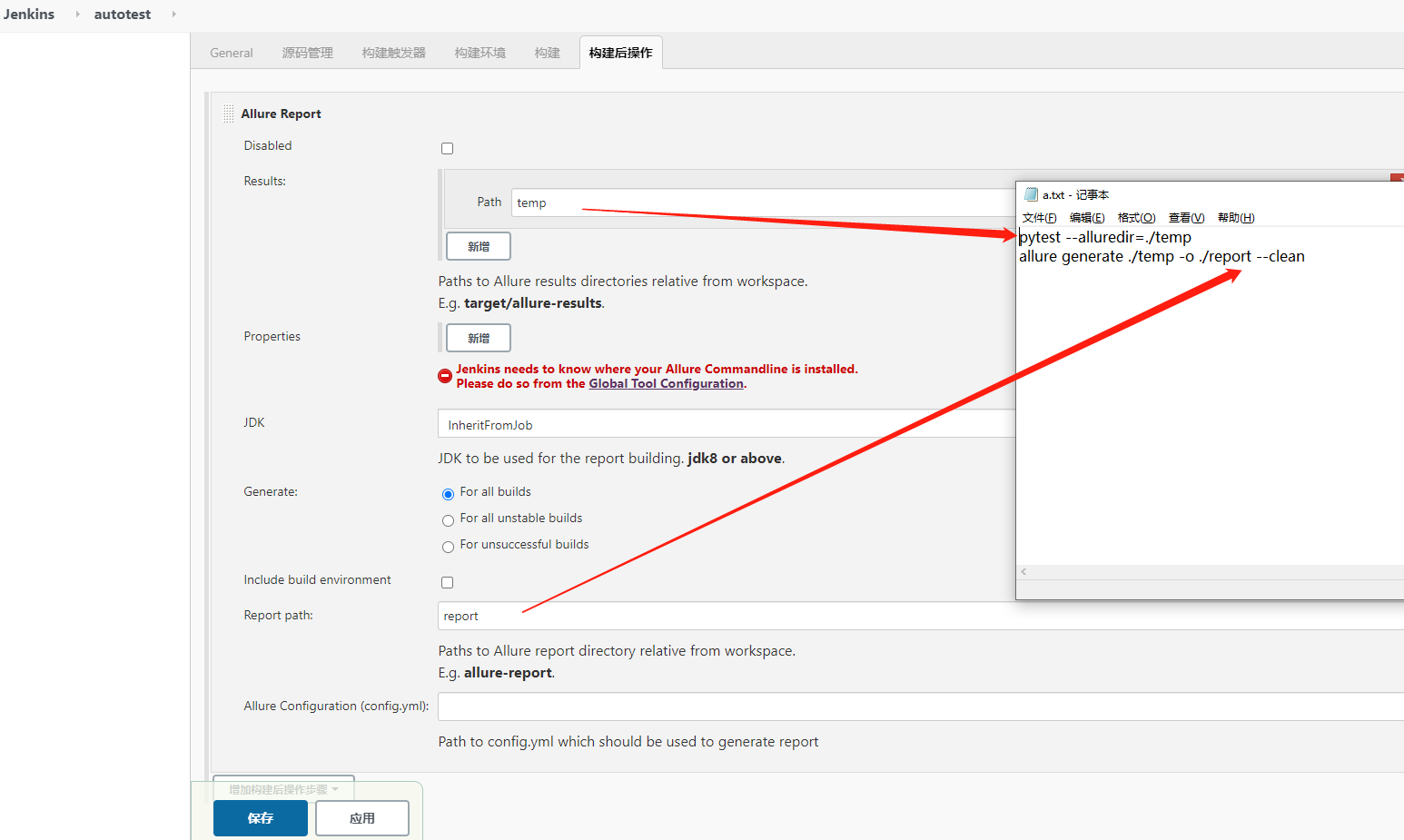Image resolution: width=1404 pixels, height=840 pixels.
Task: Open breadcrumb arrow after Jenkins
Action: (x=77, y=15)
